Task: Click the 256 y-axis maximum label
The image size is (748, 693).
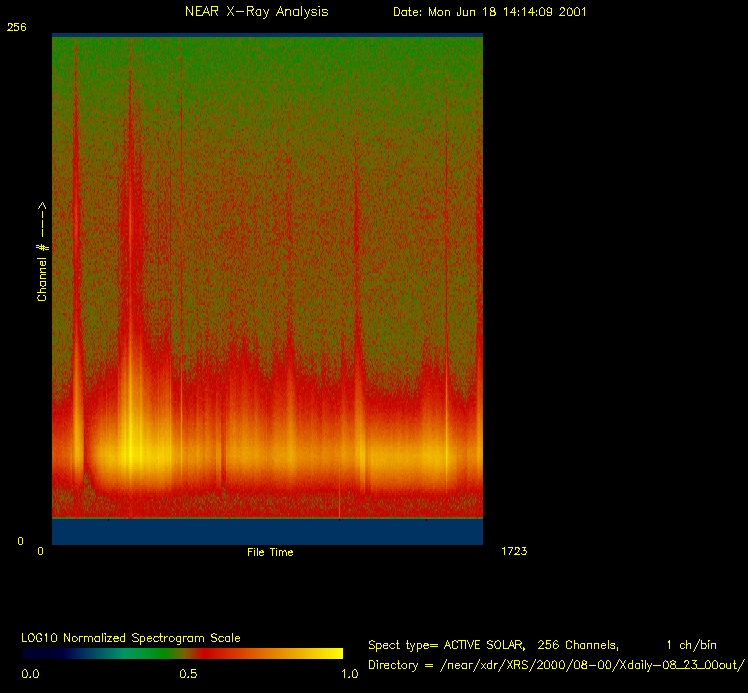Action: (16, 28)
